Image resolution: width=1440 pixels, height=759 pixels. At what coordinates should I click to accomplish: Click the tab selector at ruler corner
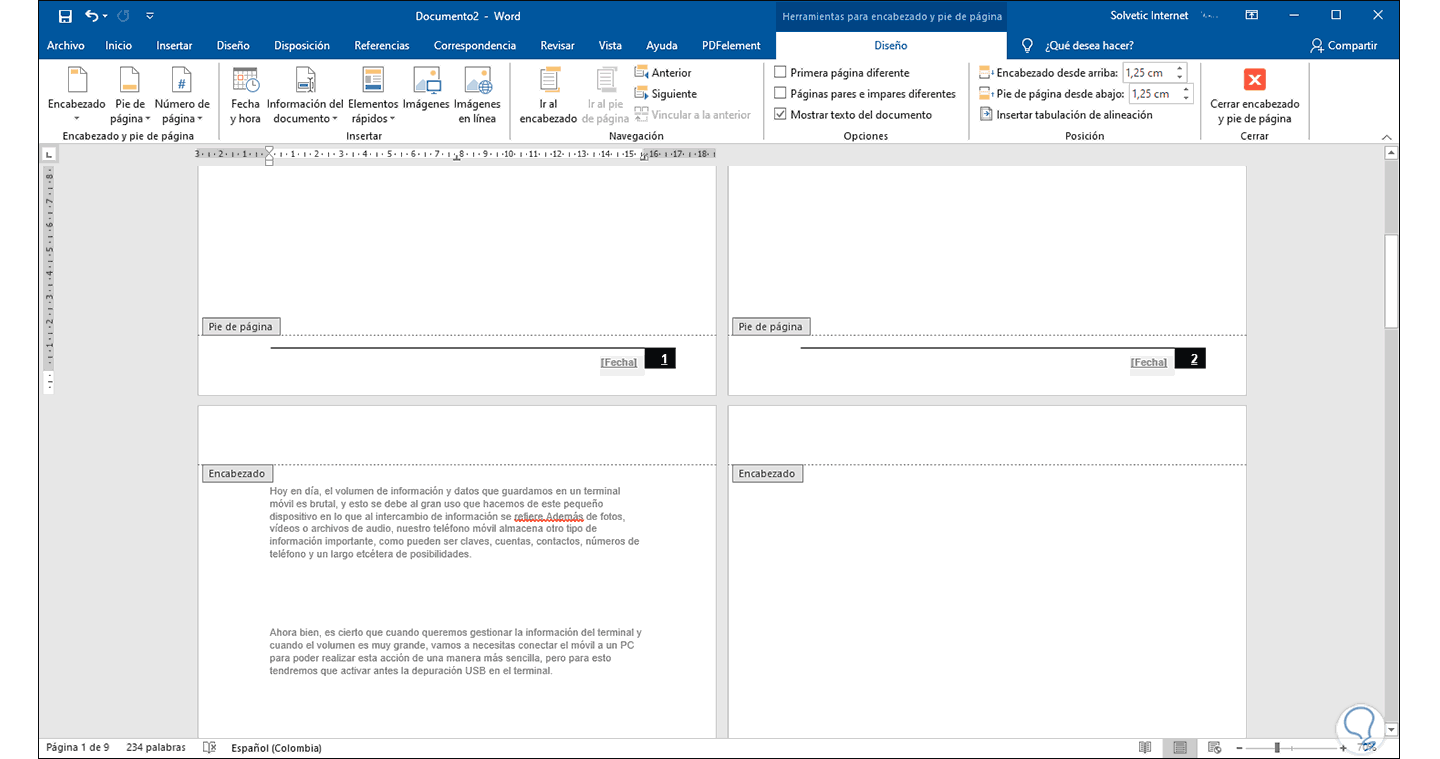click(49, 154)
